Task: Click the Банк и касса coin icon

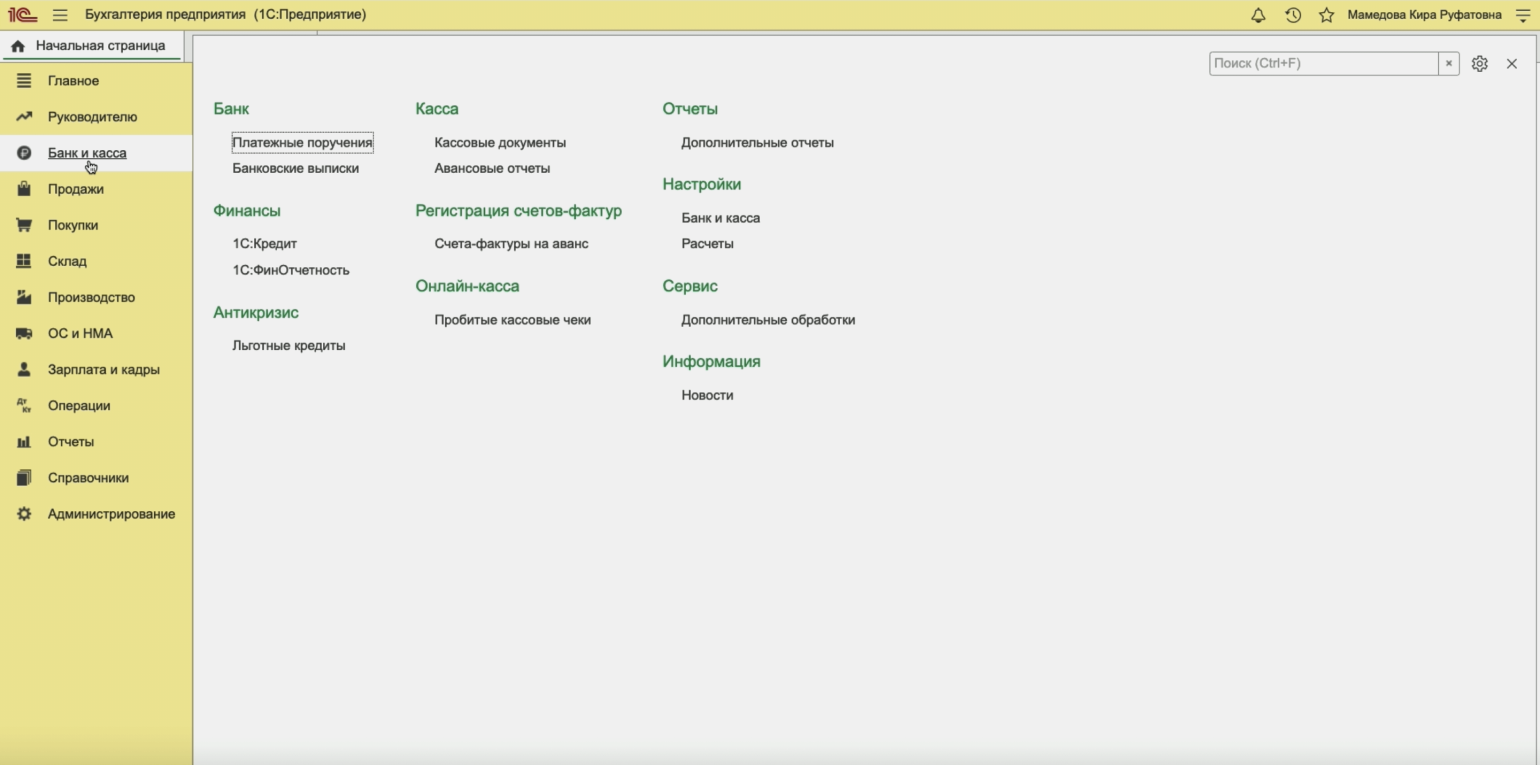Action: tap(24, 153)
